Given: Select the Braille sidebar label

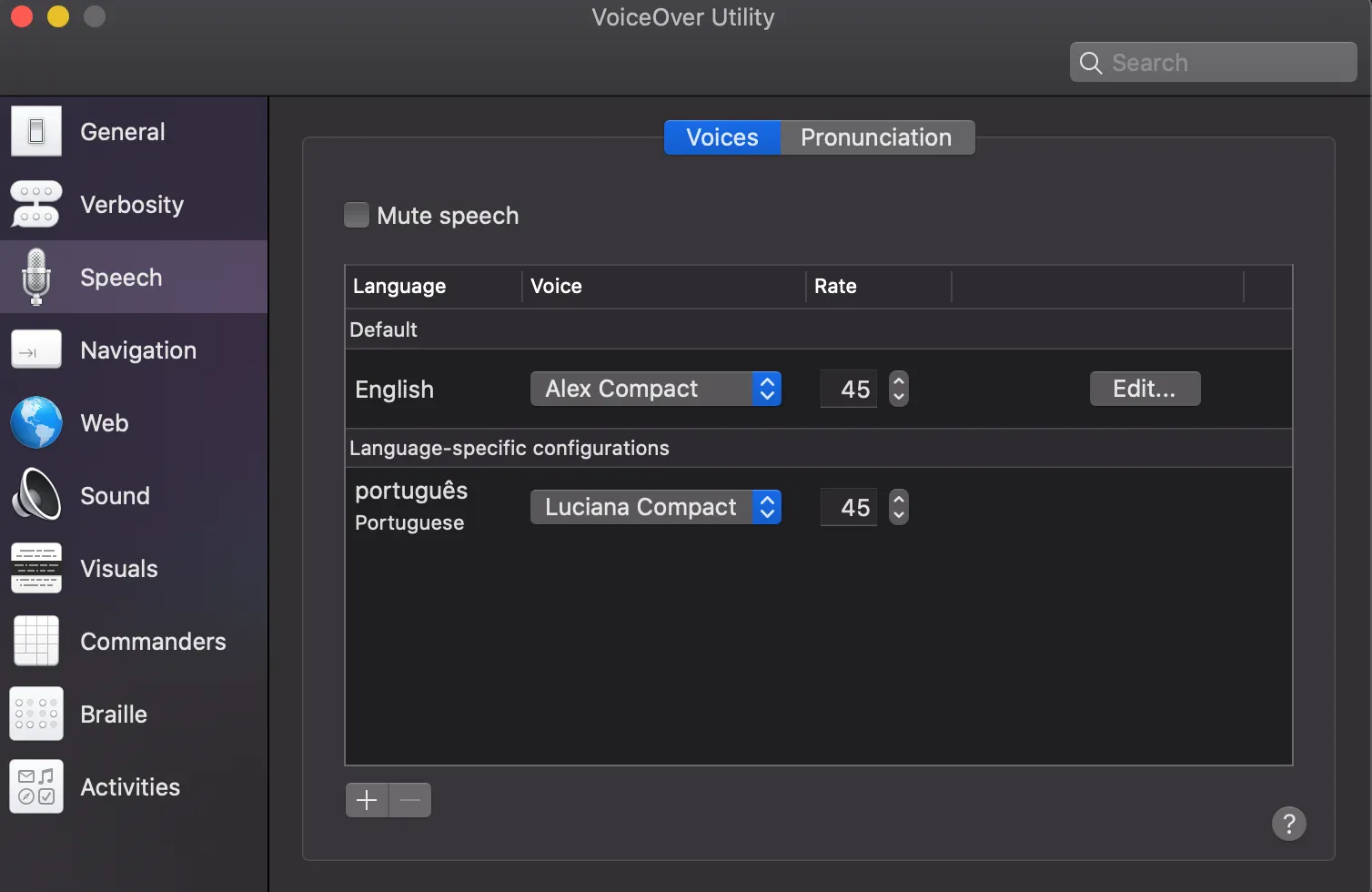Looking at the screenshot, I should pyautogui.click(x=114, y=715).
